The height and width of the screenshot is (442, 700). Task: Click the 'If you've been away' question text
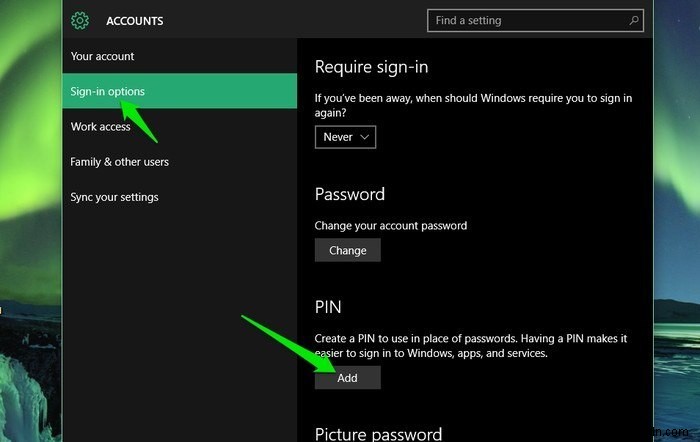coord(473,105)
